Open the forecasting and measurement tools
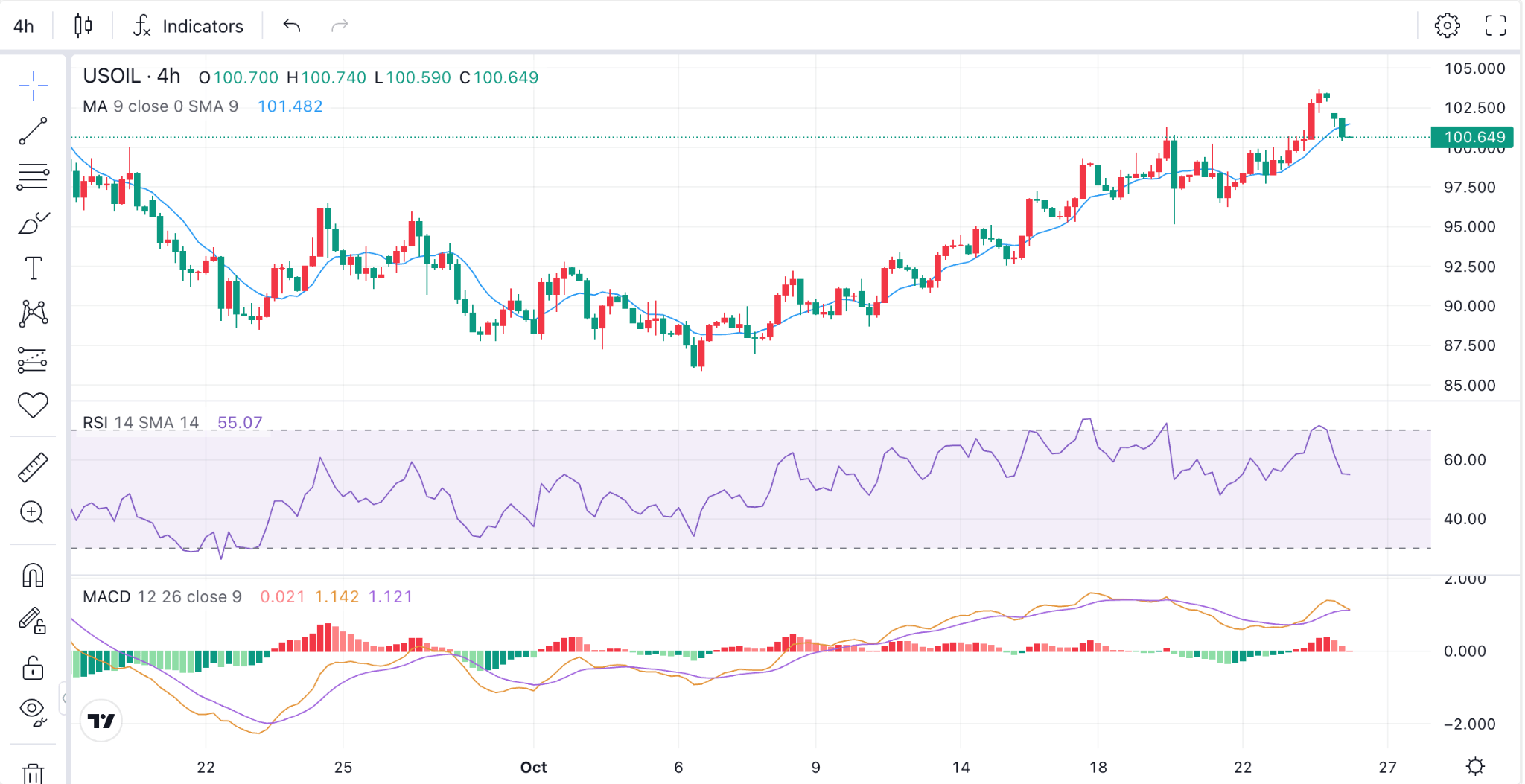The image size is (1525, 784). click(x=33, y=360)
